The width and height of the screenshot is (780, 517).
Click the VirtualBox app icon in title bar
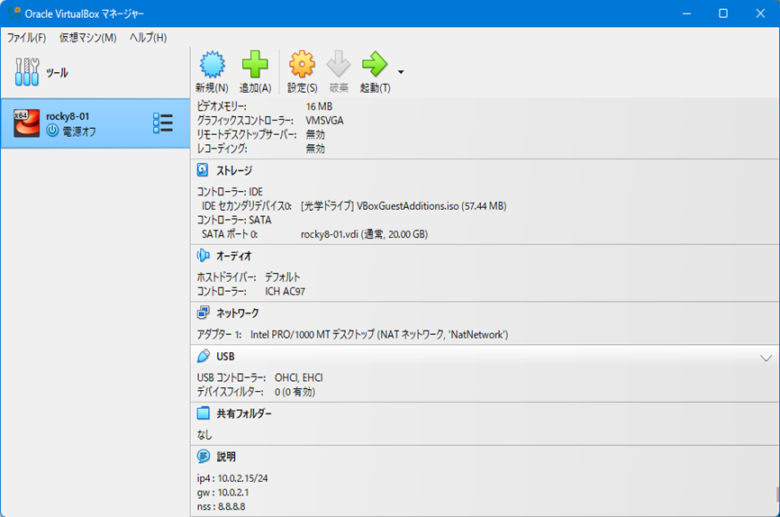(14, 13)
